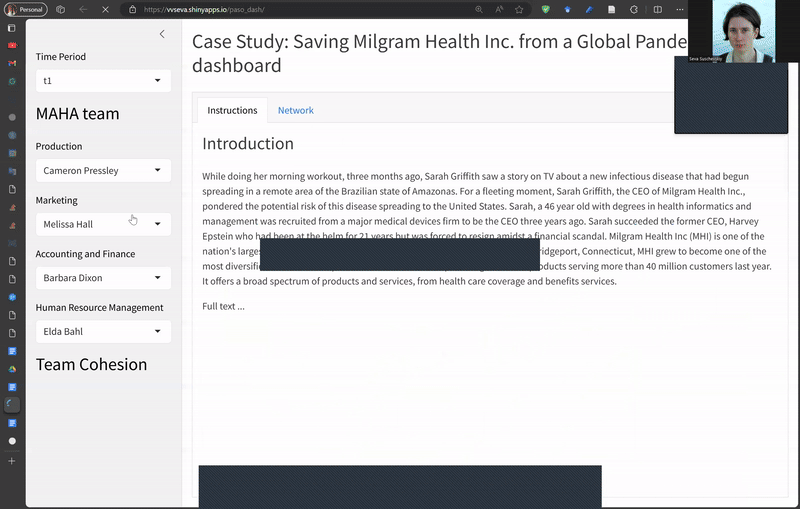800x509 pixels.
Task: Click the Case Study dashboard title
Action: pos(439,53)
